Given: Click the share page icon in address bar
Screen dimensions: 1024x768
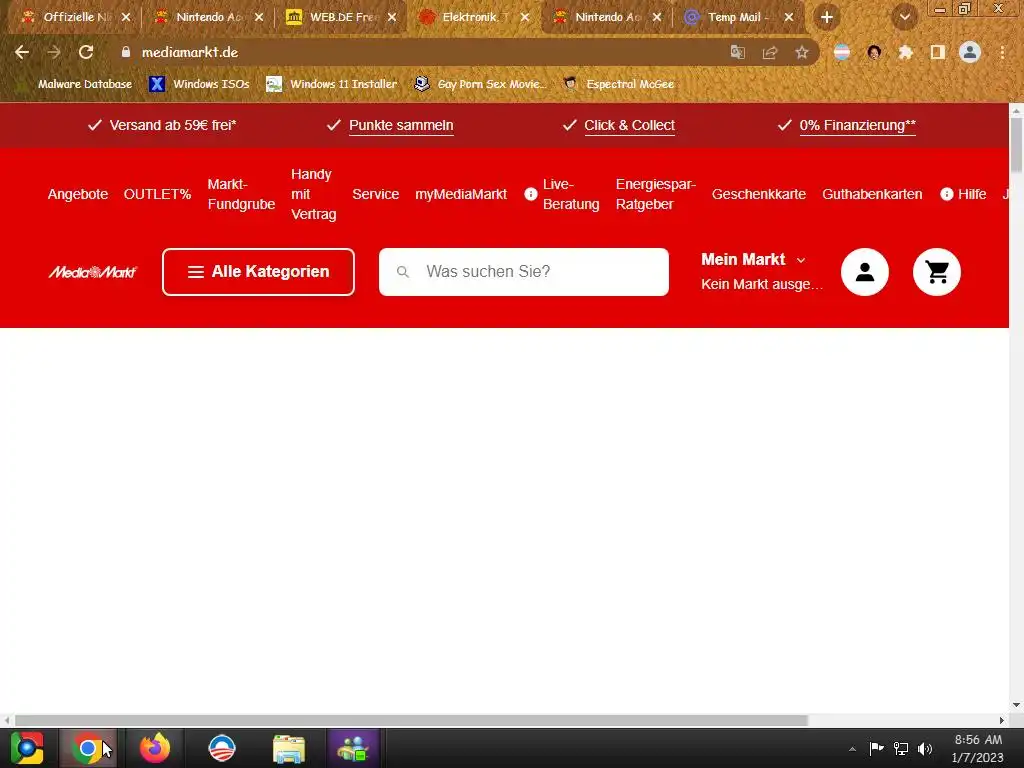Looking at the screenshot, I should pos(770,52).
